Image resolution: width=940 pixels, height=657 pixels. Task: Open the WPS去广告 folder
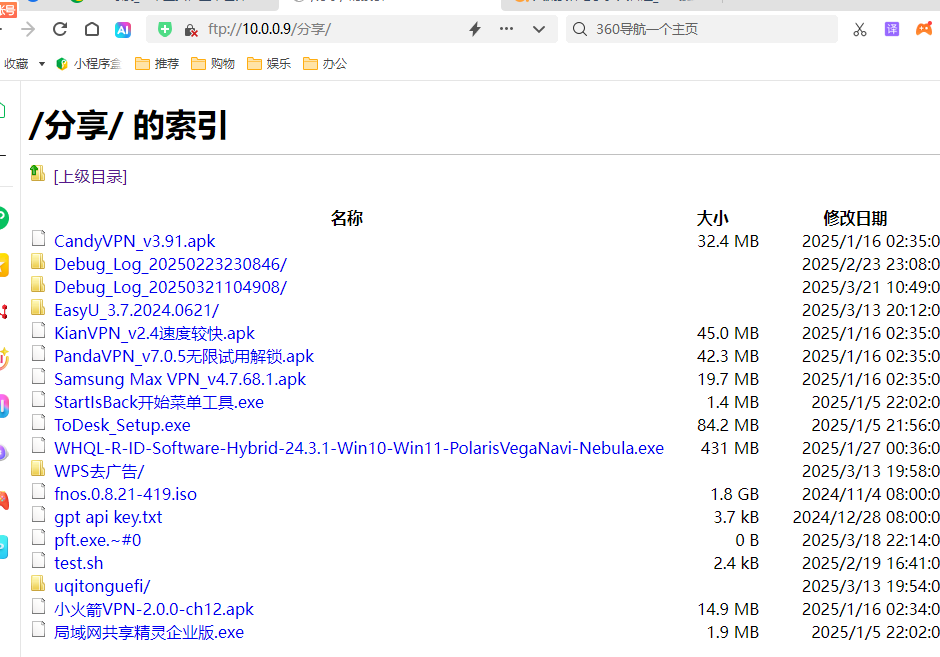coord(99,471)
